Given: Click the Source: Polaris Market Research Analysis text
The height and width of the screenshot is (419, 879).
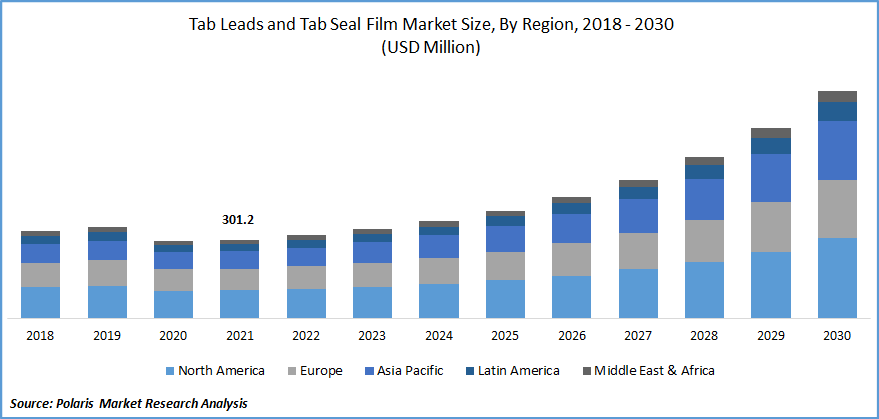Looking at the screenshot, I should point(129,403).
